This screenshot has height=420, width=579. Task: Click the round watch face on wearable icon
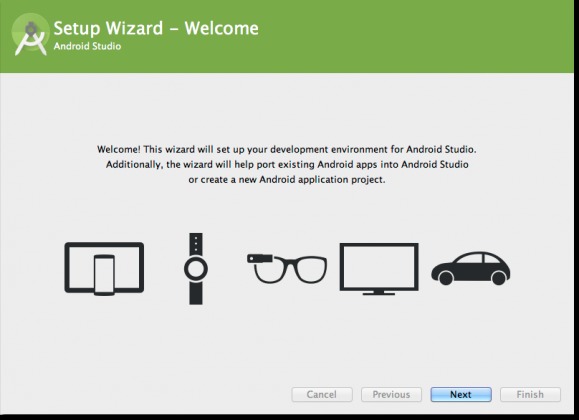pyautogui.click(x=196, y=269)
